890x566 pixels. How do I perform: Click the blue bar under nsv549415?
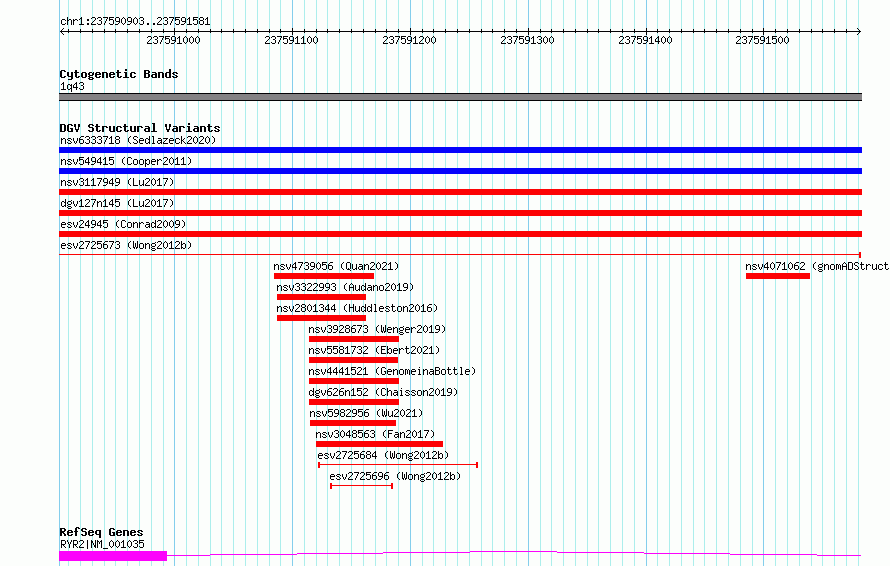(460, 171)
